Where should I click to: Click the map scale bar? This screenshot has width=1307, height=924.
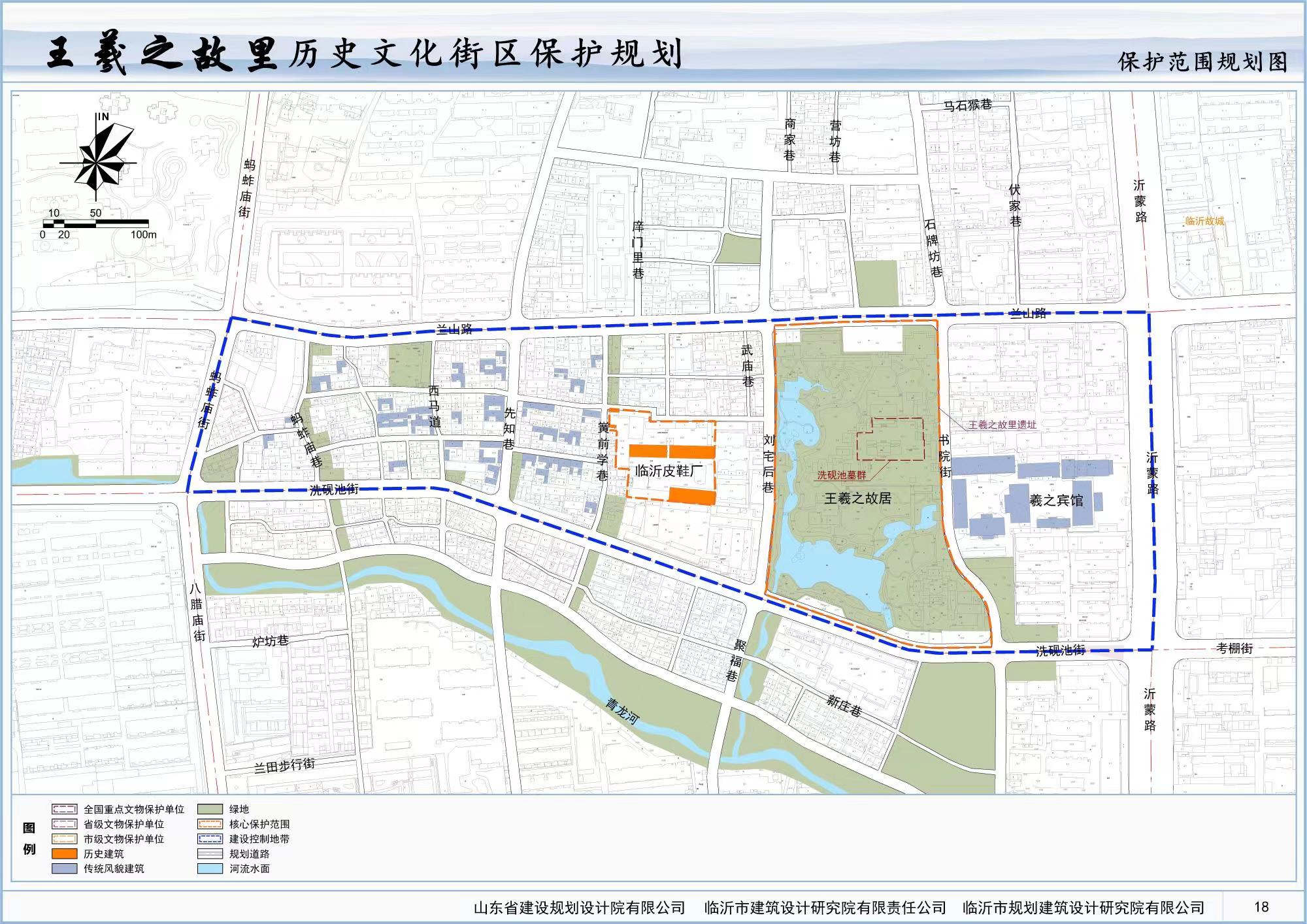tap(95, 223)
